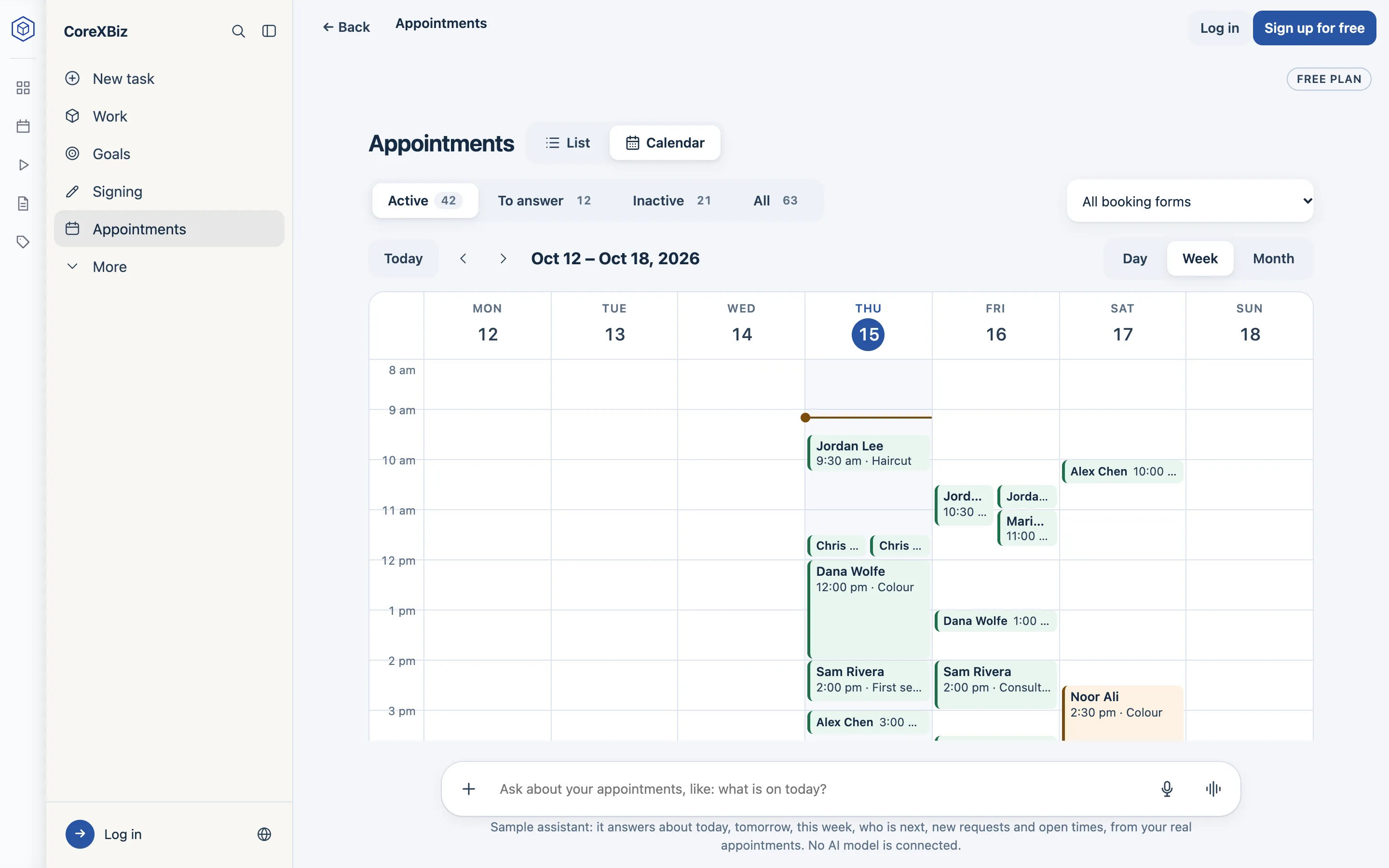Click the CoreXBiz hexagon logo
Screen dimensions: 1389x868
23,29
